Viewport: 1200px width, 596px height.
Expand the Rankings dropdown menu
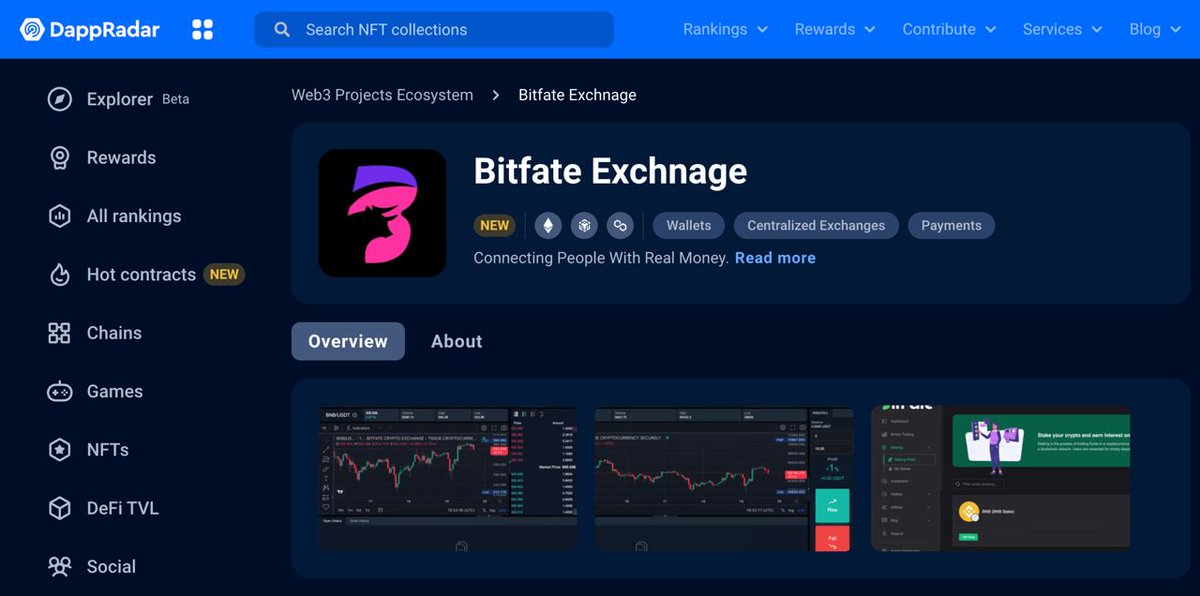725,30
